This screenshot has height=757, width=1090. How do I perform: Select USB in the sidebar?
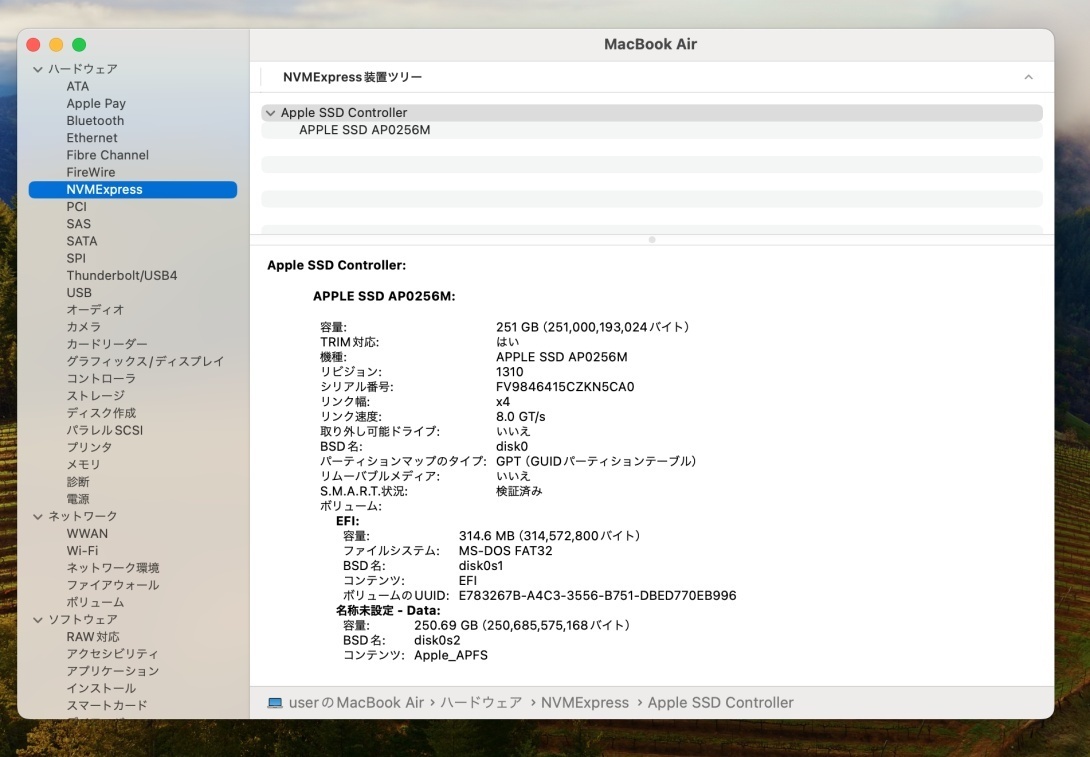(x=79, y=293)
